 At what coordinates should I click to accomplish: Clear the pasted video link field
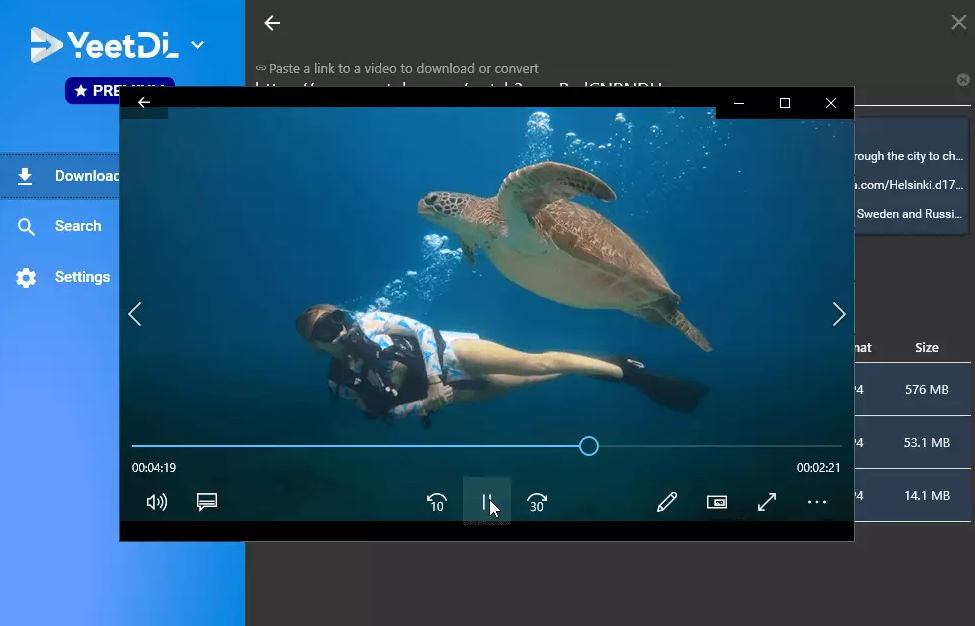click(x=963, y=80)
